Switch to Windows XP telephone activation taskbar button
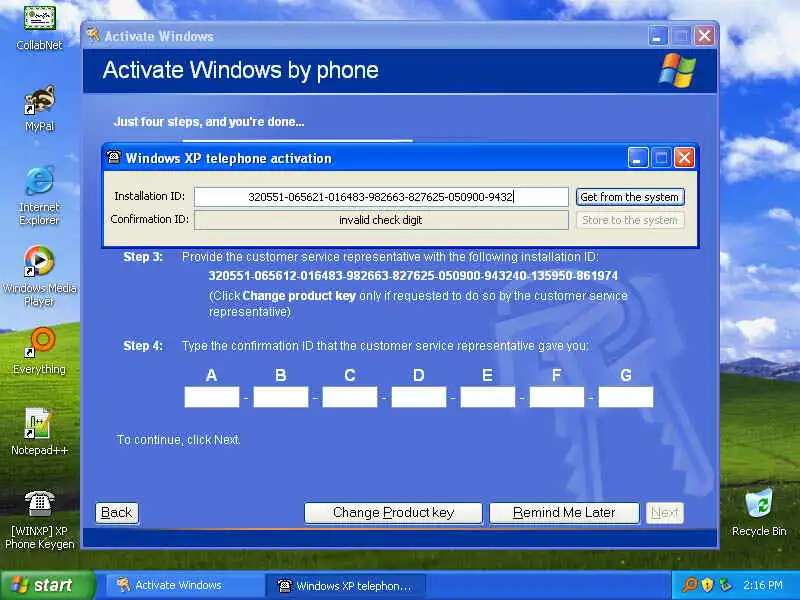Image resolution: width=800 pixels, height=600 pixels. pos(345,586)
